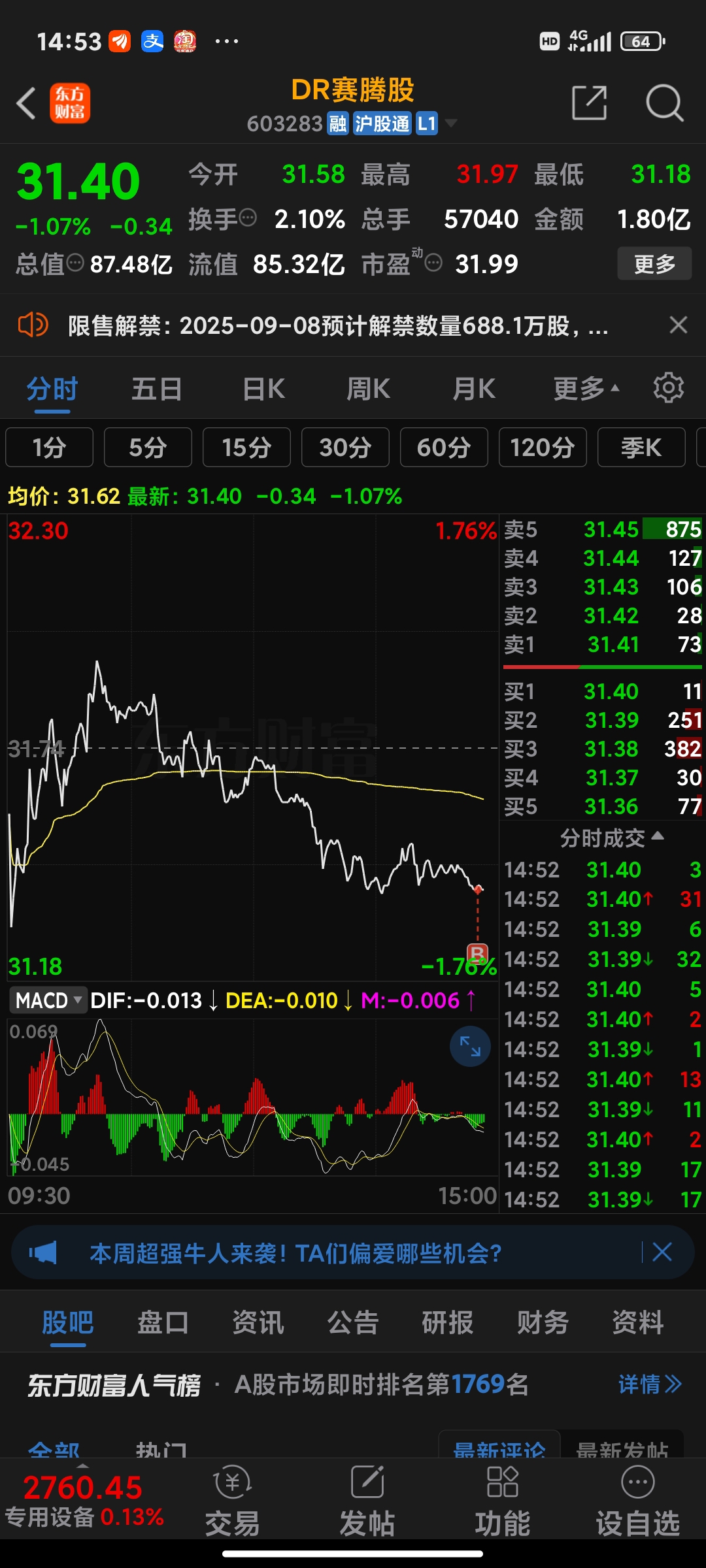Open the 东方财富 logo icon

(70, 103)
